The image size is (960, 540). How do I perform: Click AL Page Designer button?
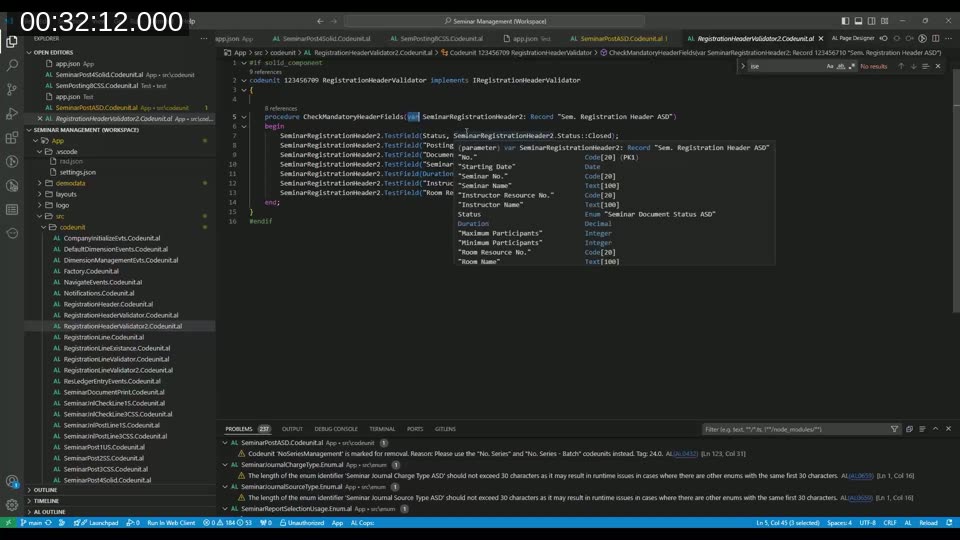(x=853, y=38)
